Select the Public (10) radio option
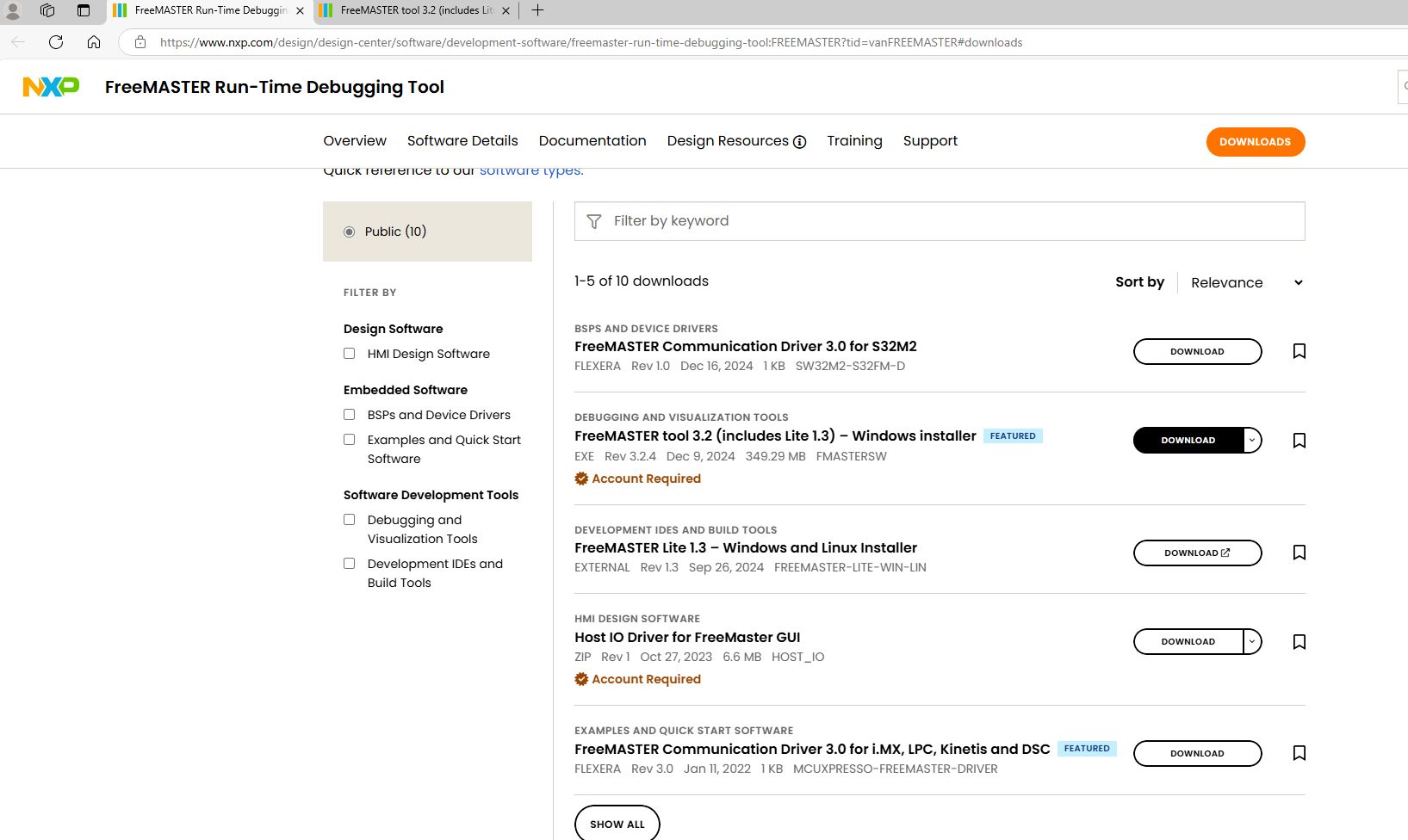The width and height of the screenshot is (1408, 840). [350, 232]
